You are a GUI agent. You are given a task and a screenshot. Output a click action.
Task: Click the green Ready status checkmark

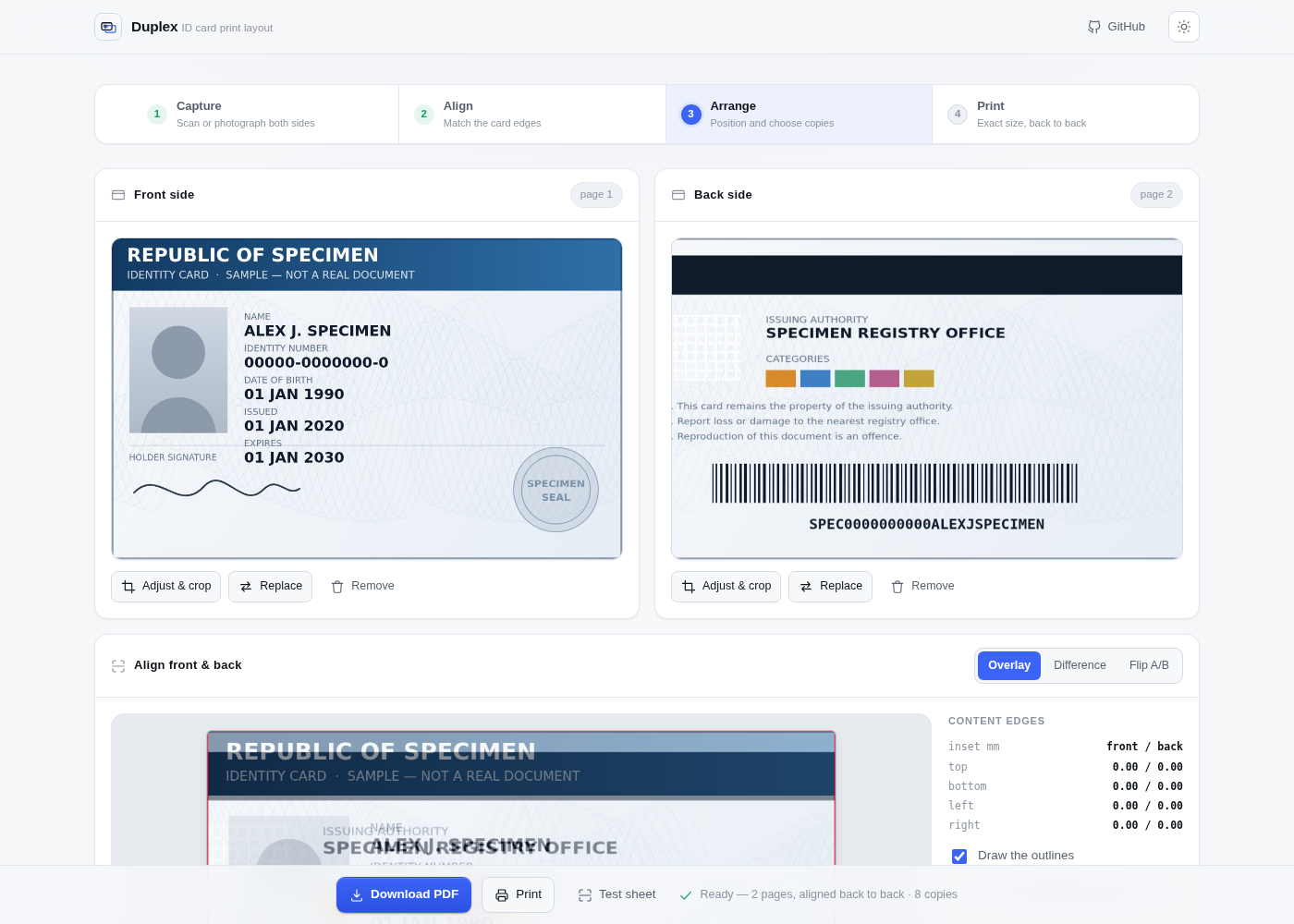coord(686,894)
